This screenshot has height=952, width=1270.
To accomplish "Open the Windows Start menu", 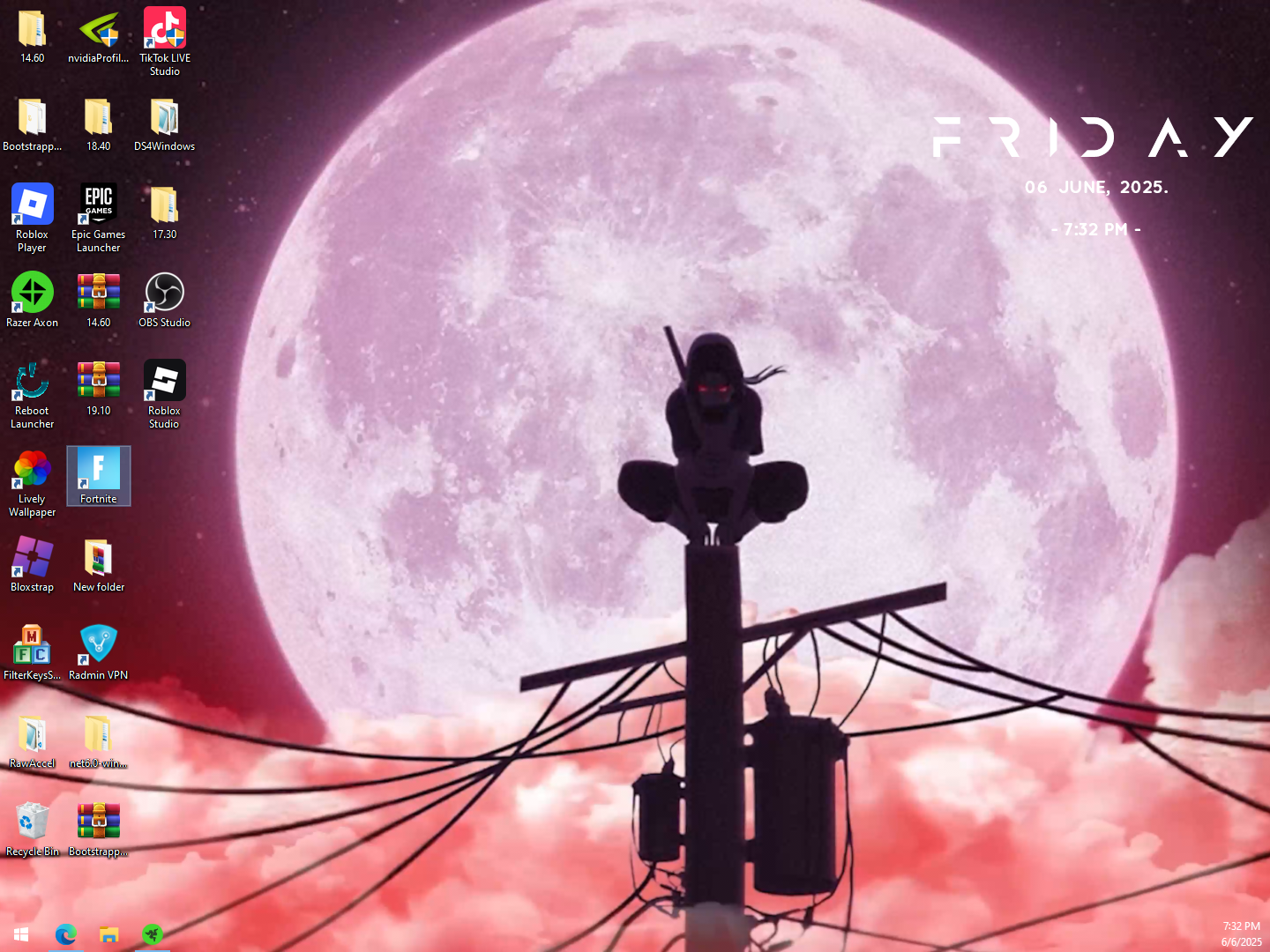I will point(21,934).
